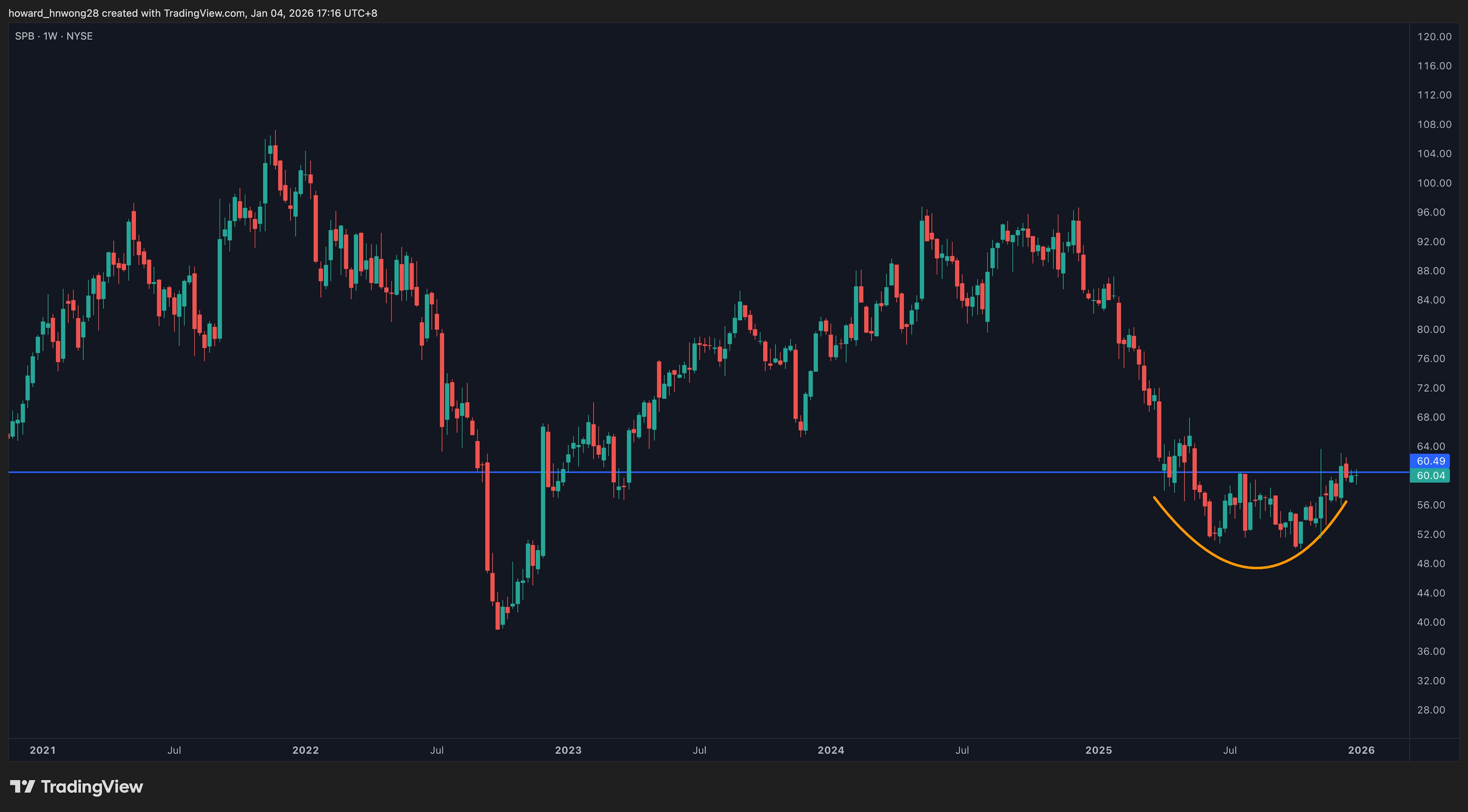Select the green 60.04 current price tag

1431,475
